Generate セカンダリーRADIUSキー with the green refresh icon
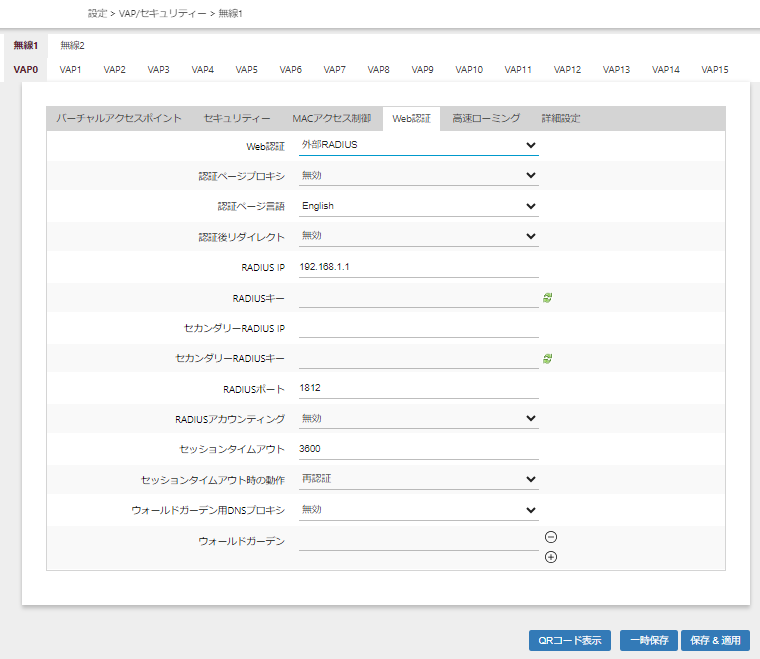Viewport: 760px width, 659px height. (548, 359)
